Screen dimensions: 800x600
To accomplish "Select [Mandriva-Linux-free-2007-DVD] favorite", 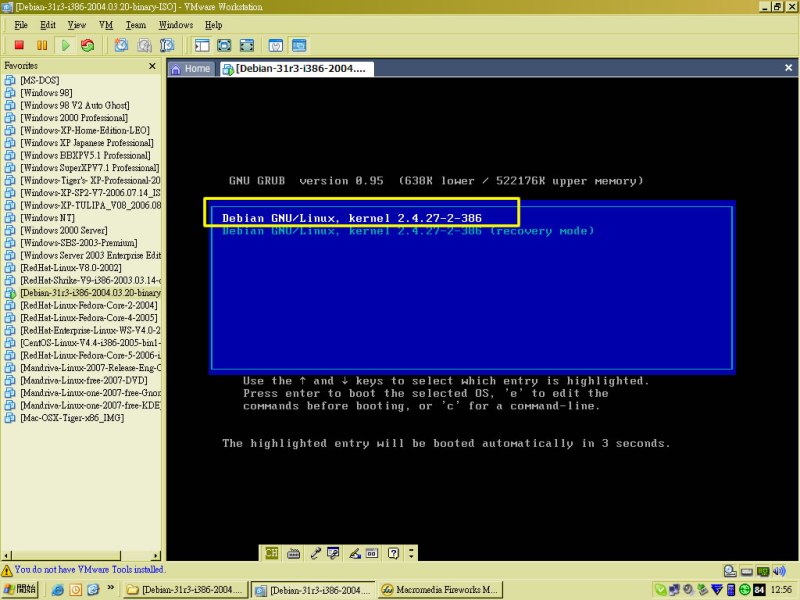I will pyautogui.click(x=84, y=381).
